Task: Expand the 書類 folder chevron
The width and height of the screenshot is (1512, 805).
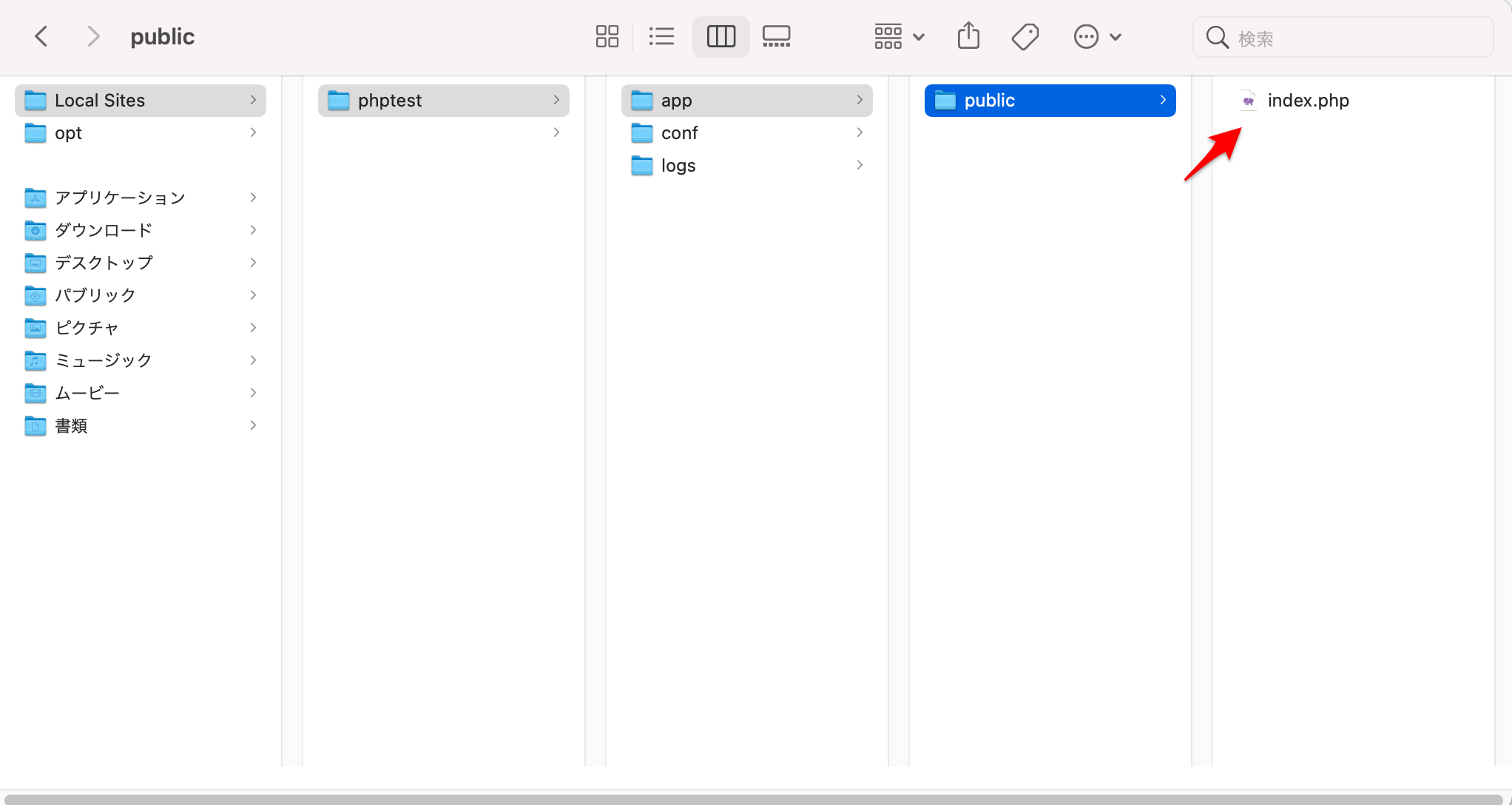Action: pos(253,425)
